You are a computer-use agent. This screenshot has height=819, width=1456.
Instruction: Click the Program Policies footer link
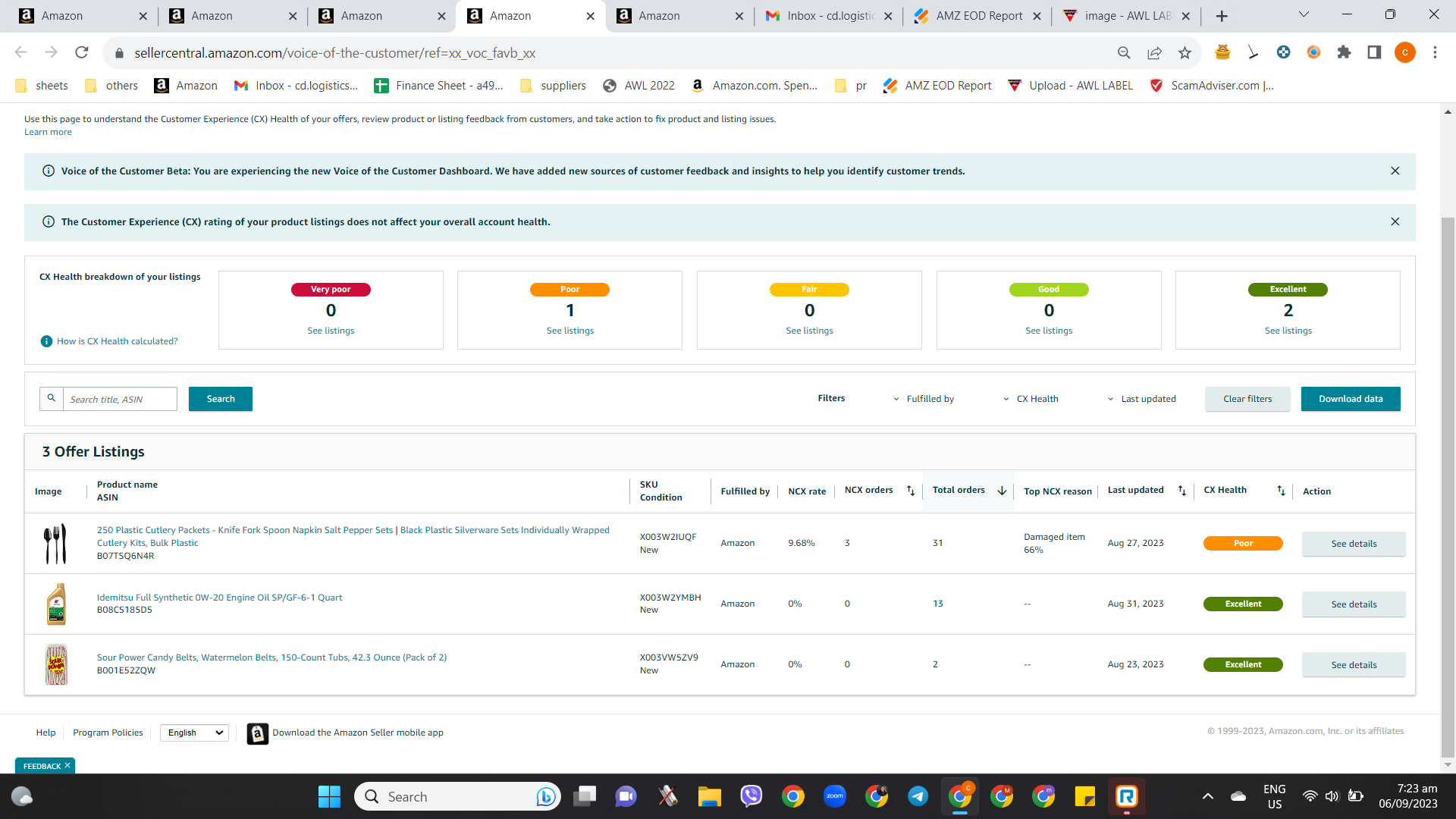click(108, 733)
